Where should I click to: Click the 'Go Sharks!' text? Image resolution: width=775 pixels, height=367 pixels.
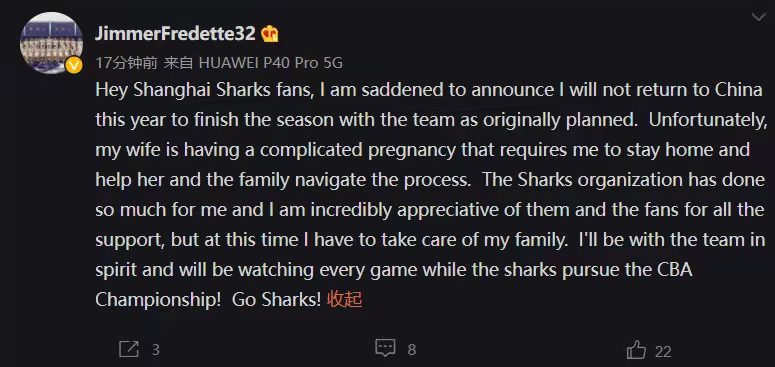(277, 299)
